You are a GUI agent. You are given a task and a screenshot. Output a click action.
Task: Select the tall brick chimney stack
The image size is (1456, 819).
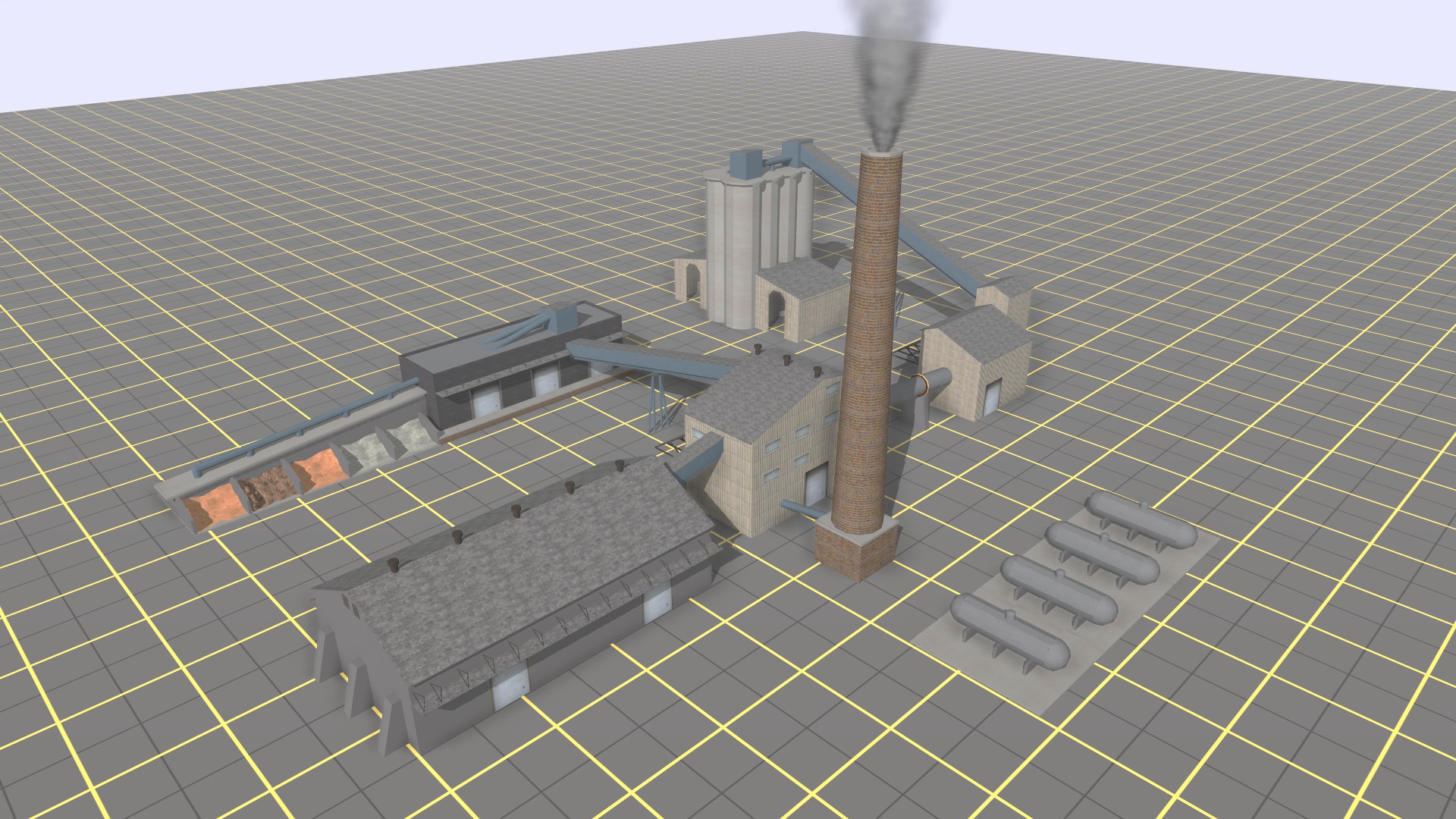point(868,341)
